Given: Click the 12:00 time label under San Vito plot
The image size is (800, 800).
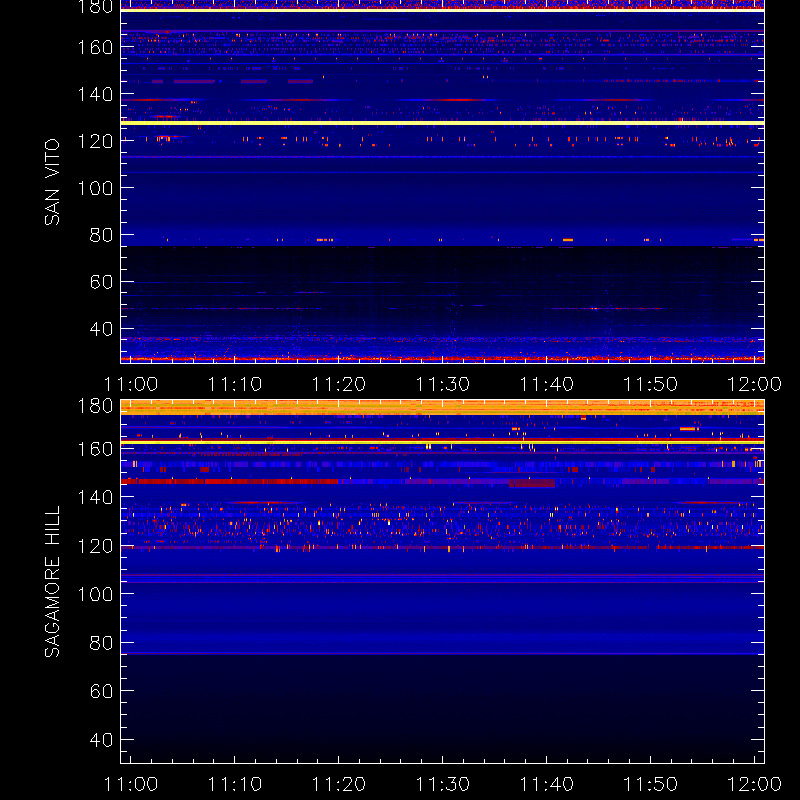Looking at the screenshot, I should click(x=754, y=384).
